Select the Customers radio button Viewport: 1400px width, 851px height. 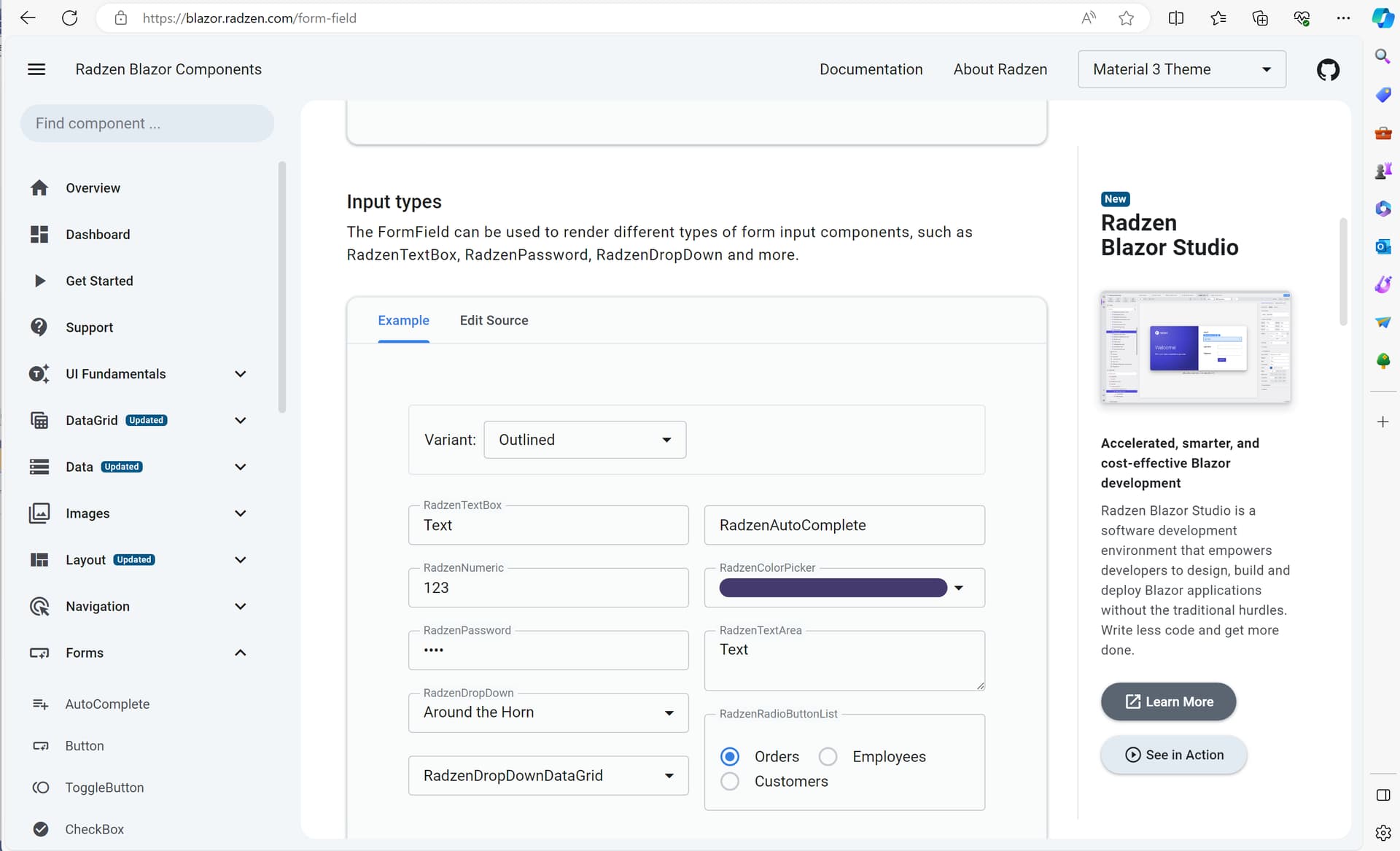(x=729, y=782)
